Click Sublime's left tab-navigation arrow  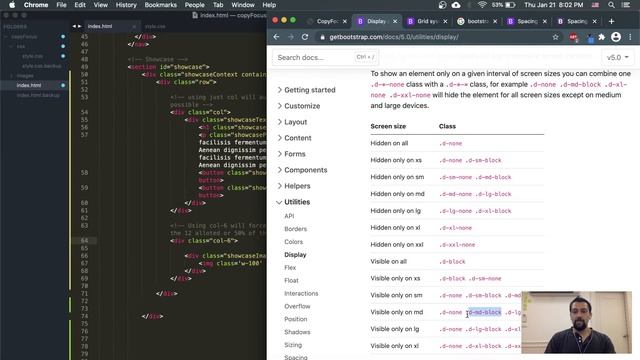click(74, 26)
